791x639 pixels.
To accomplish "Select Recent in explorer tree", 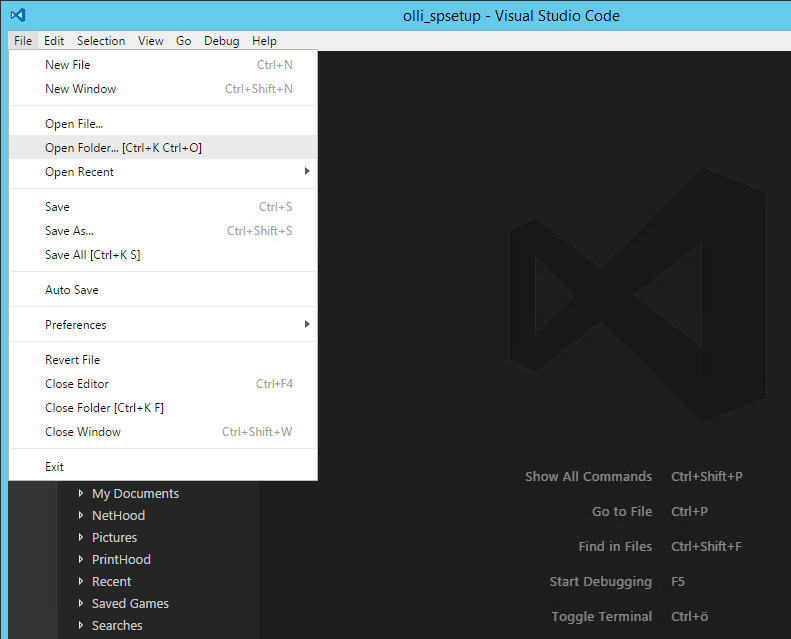I will [x=111, y=582].
